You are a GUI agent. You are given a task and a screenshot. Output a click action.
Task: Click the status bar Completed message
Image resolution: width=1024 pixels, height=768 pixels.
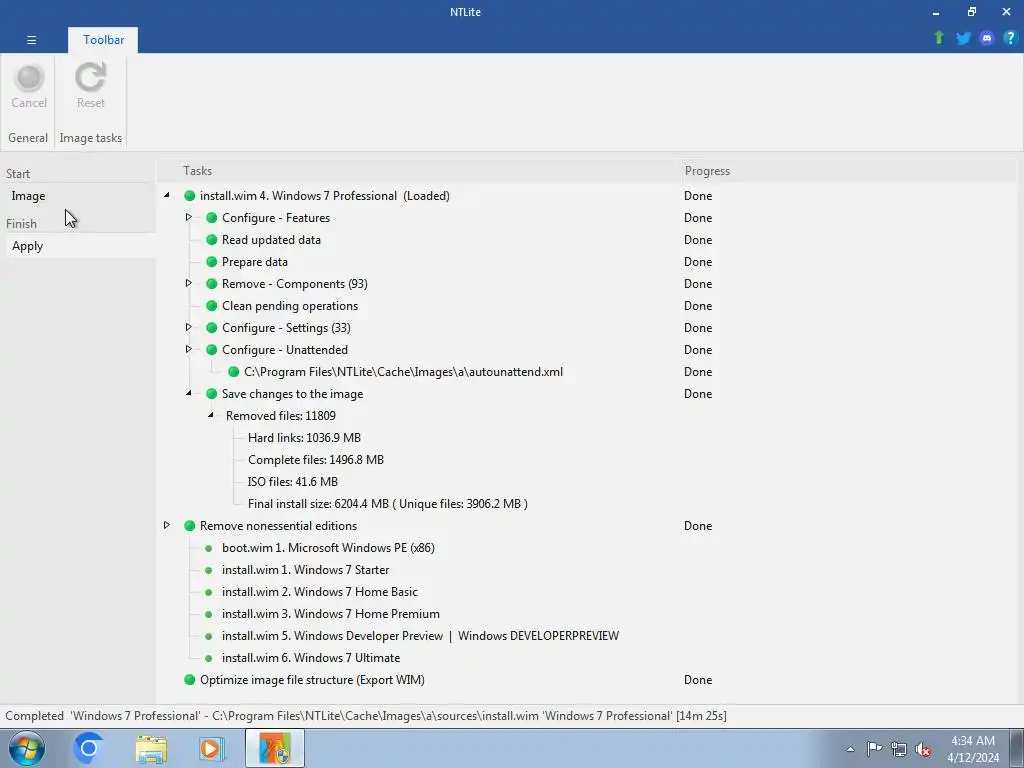click(x=366, y=716)
